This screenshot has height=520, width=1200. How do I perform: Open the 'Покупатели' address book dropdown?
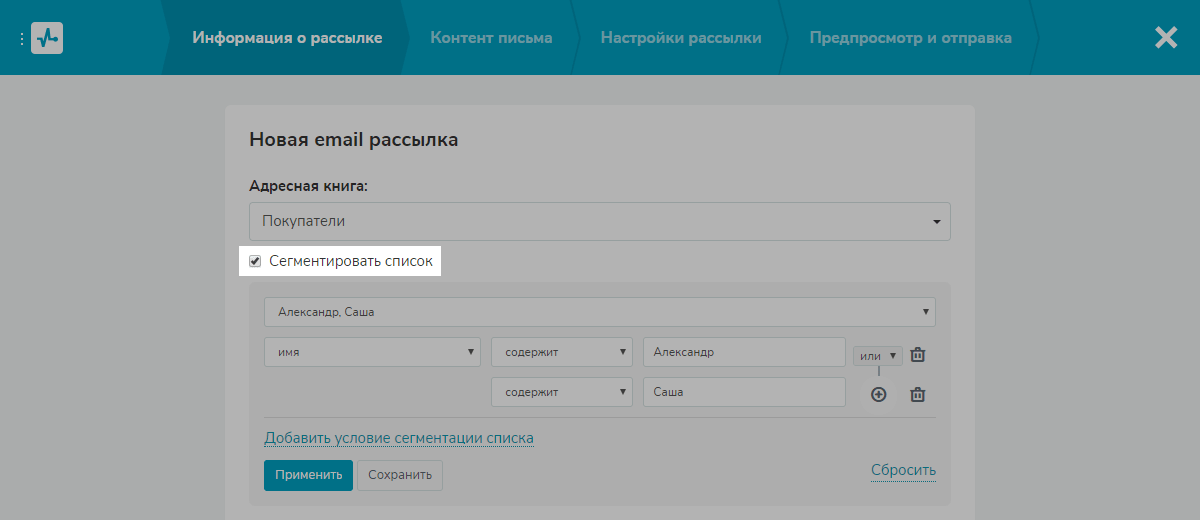point(599,221)
